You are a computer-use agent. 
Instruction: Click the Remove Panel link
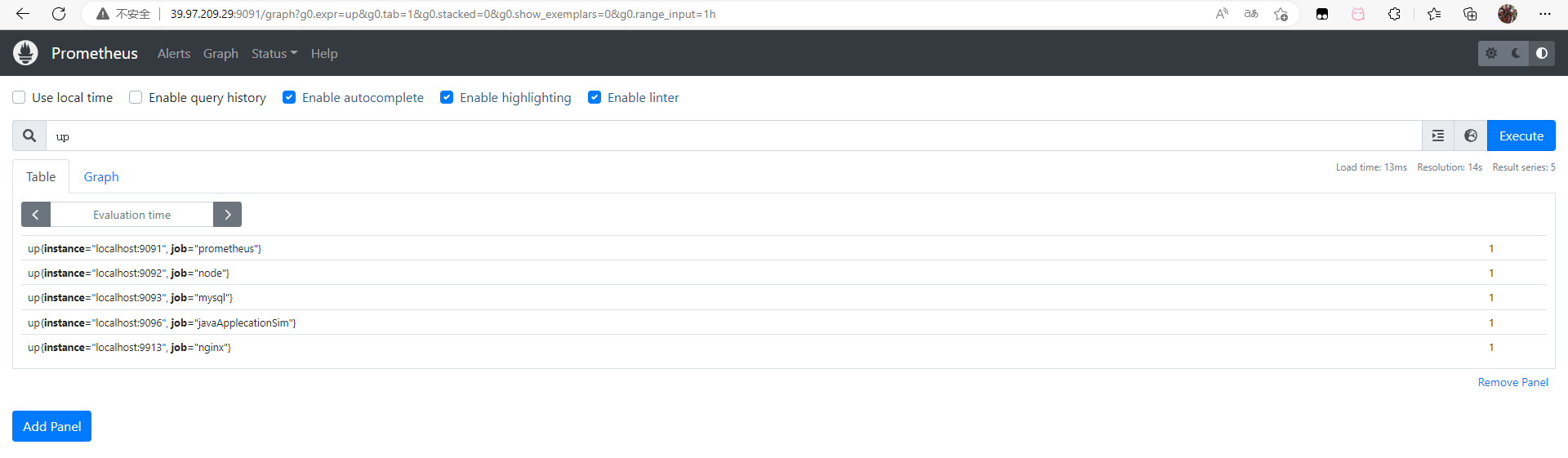click(1512, 382)
